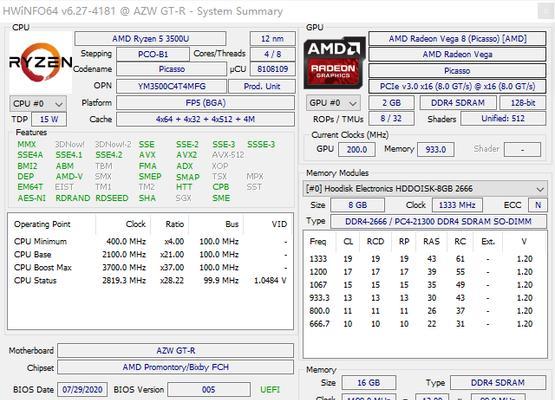
Task: Click the AMD Radeon Vega field
Action: (457, 55)
